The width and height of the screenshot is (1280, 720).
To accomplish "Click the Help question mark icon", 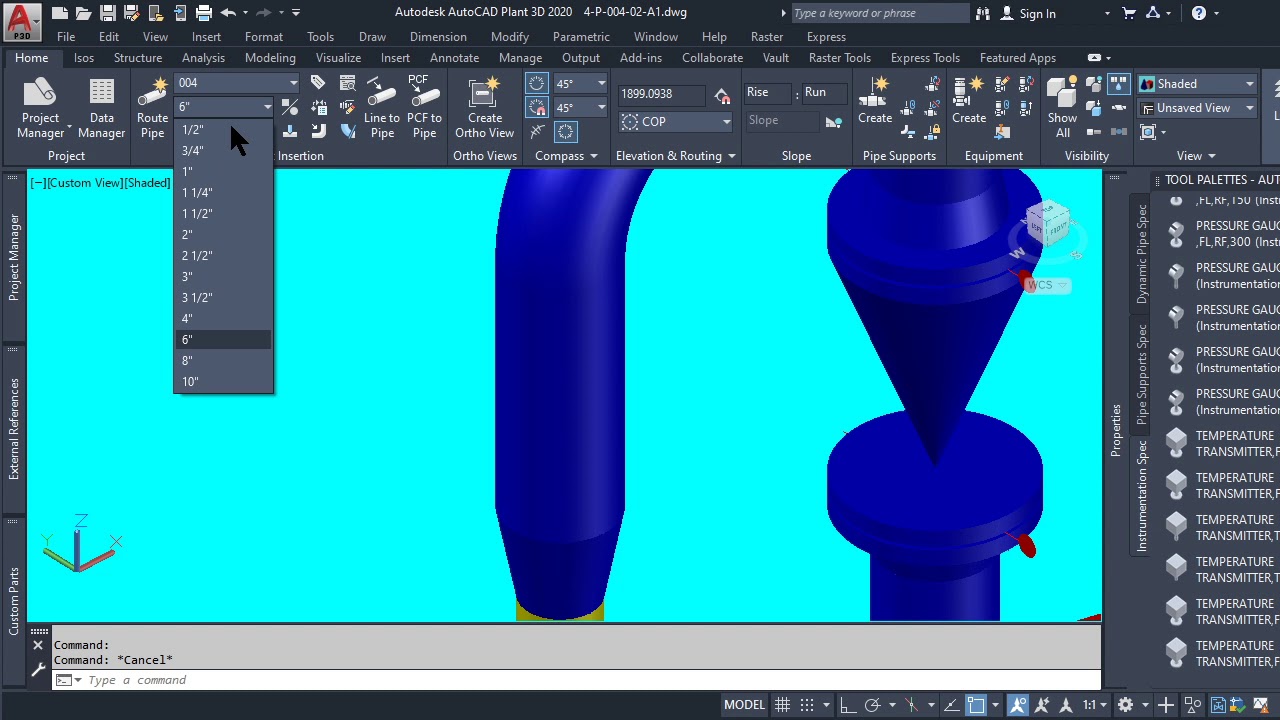I will (1199, 13).
